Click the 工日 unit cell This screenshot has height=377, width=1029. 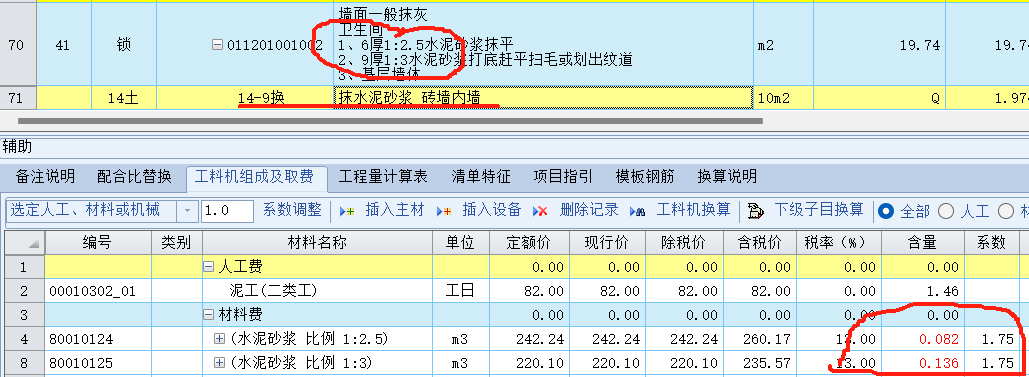(461, 291)
